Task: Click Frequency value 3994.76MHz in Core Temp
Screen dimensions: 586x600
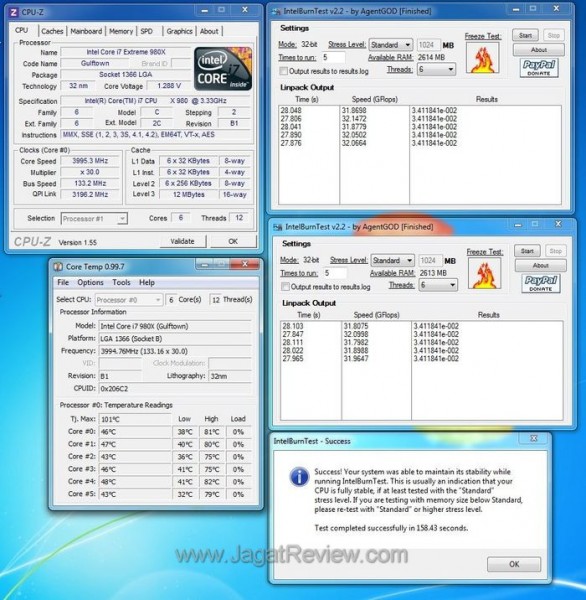Action: 175,351
